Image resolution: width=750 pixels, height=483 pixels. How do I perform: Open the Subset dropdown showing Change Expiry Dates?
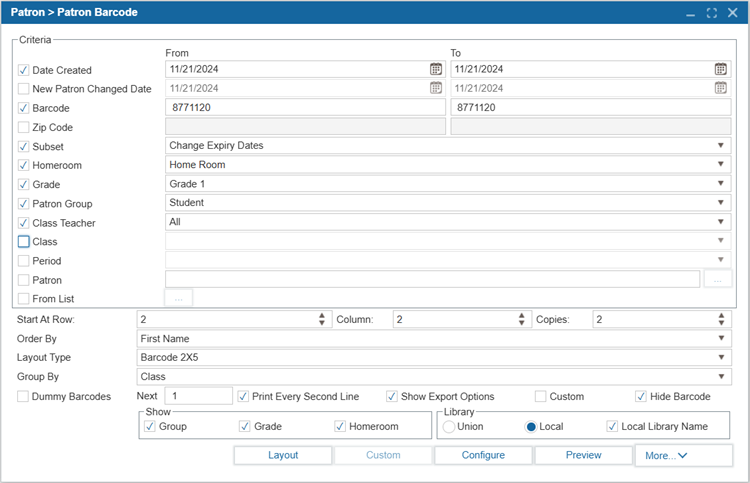(x=448, y=145)
